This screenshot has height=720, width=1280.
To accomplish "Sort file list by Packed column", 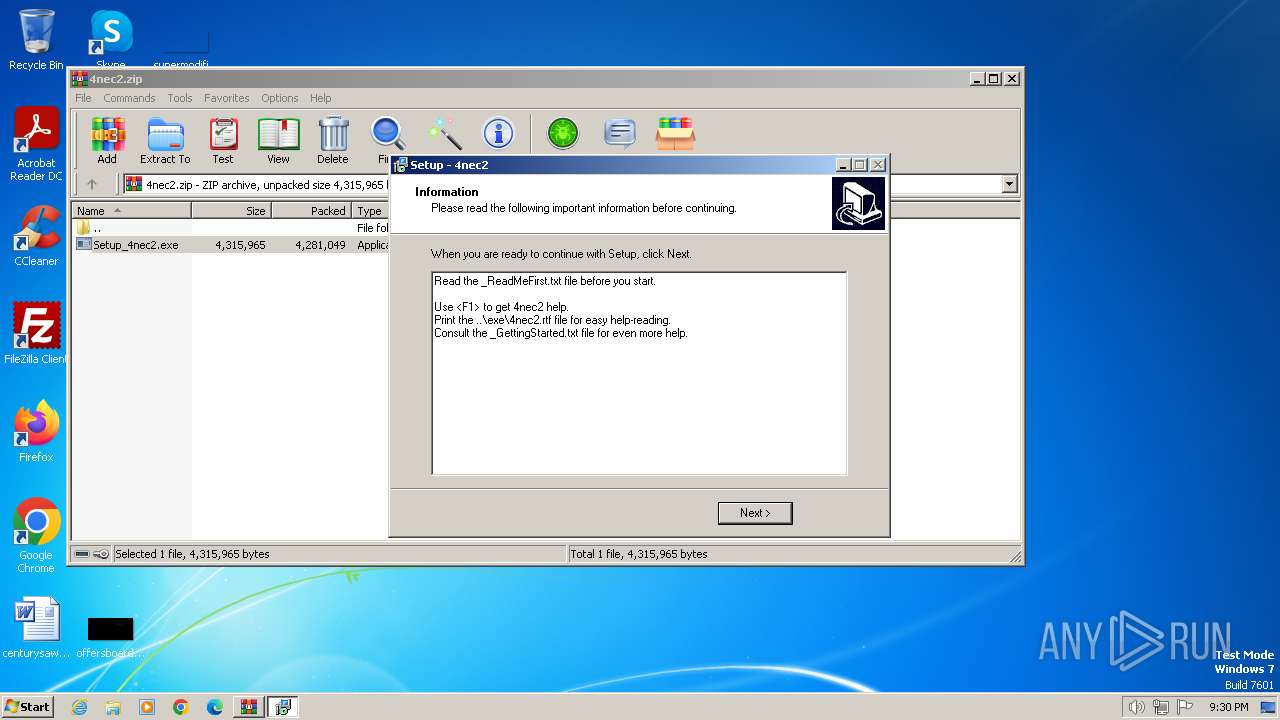I will tap(311, 211).
